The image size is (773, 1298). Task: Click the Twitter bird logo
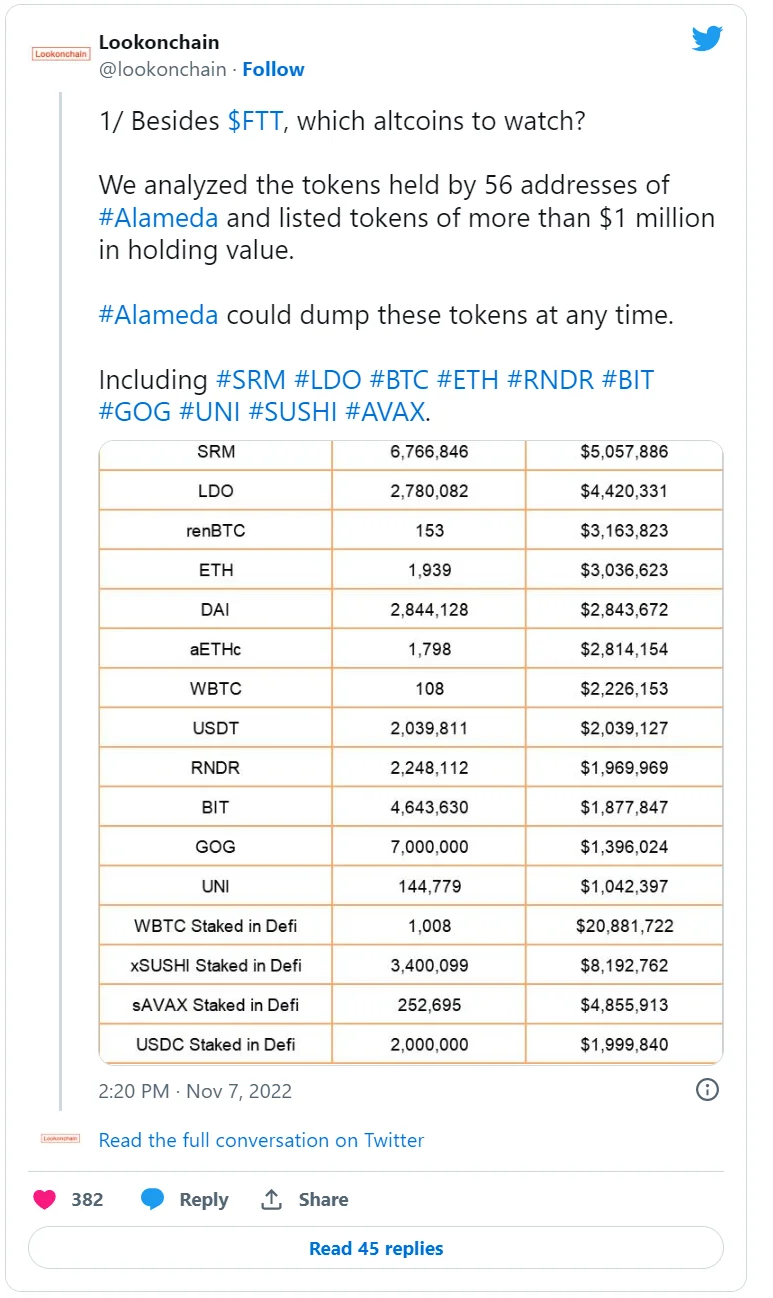707,40
